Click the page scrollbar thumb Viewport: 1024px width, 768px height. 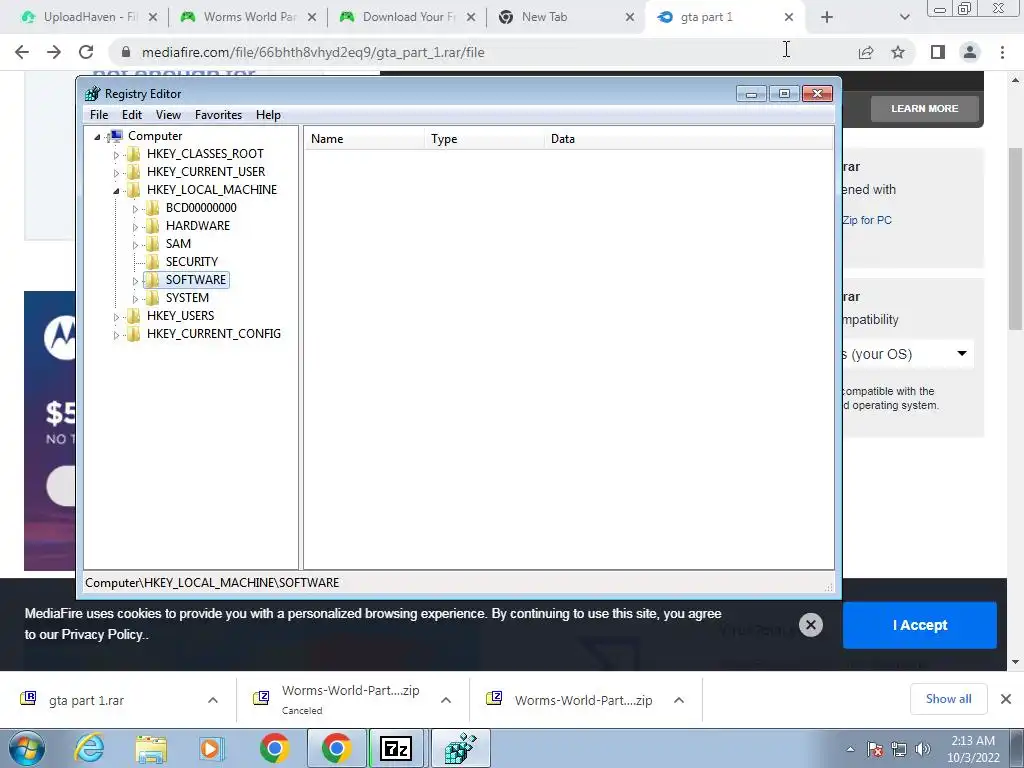pyautogui.click(x=1015, y=238)
